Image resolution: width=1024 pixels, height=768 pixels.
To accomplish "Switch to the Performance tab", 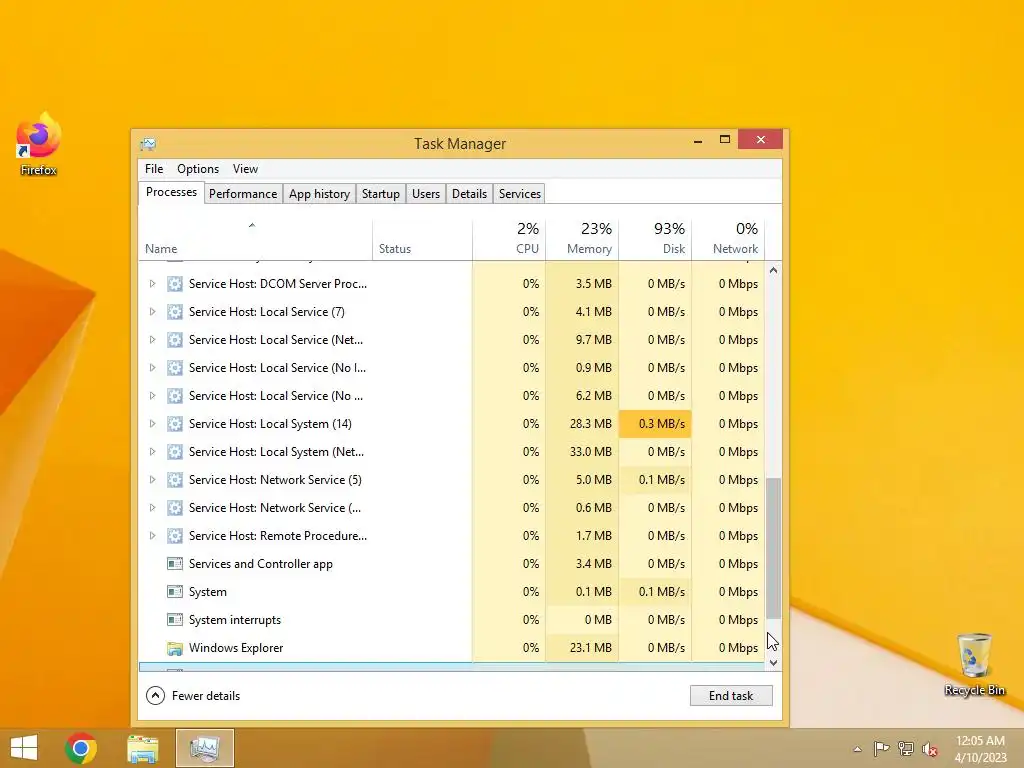I will tap(243, 194).
